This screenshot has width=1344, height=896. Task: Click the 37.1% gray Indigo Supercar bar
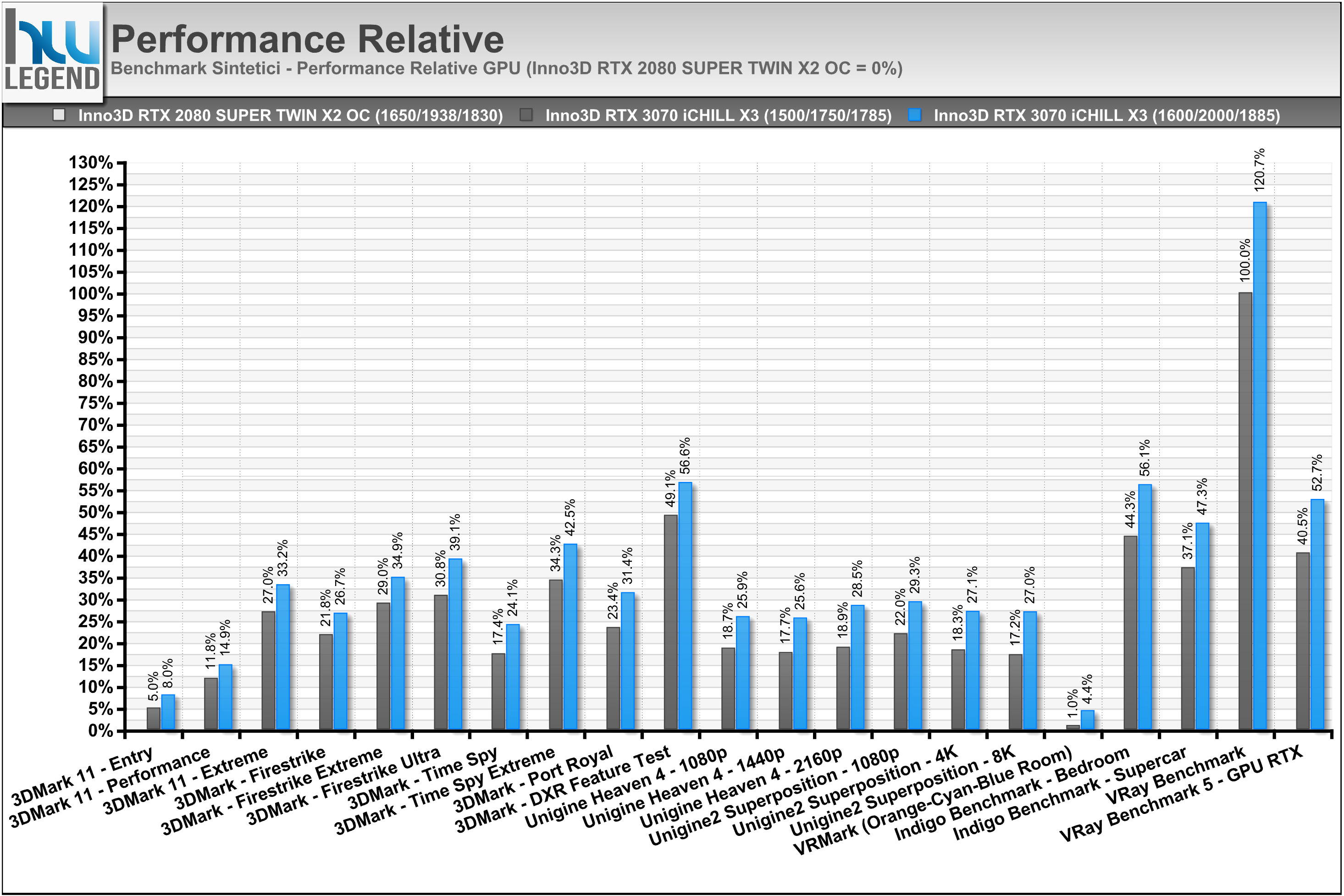click(x=1189, y=649)
